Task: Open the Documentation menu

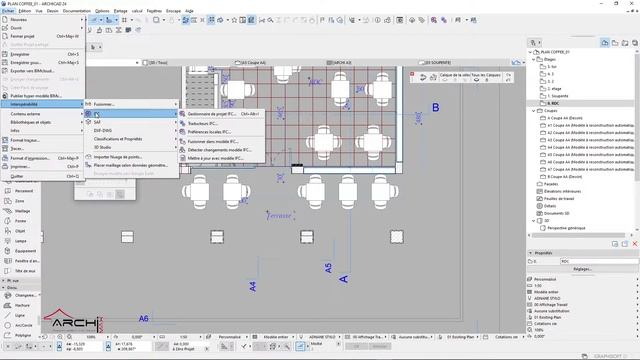Action: [x=77, y=11]
